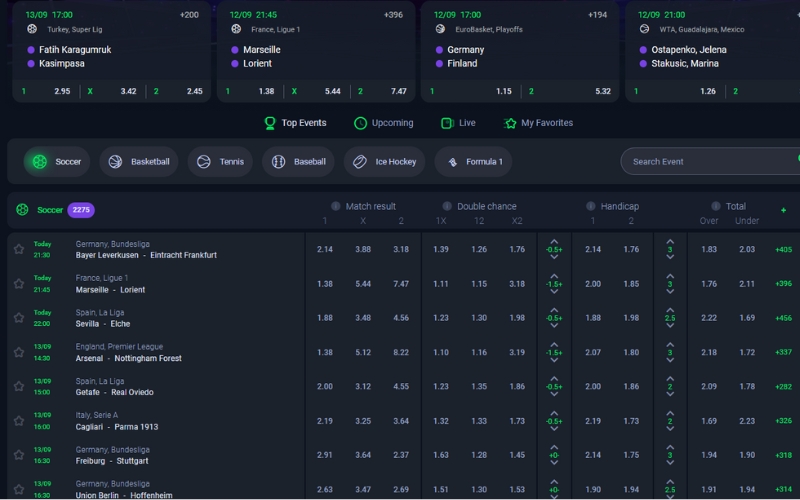
Task: Click info icon next to Double chance
Action: [447, 206]
